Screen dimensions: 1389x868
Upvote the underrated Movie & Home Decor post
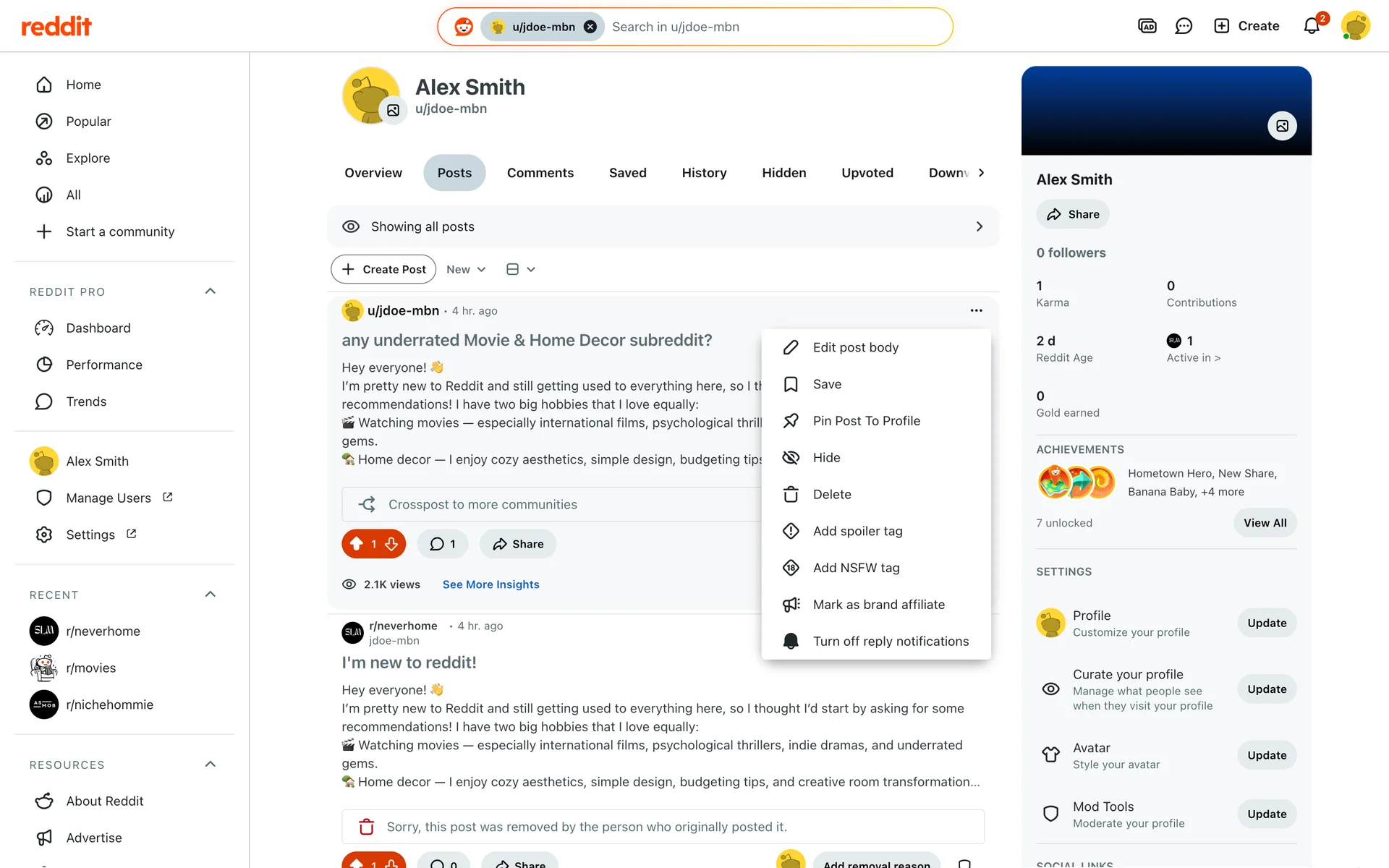point(357,544)
